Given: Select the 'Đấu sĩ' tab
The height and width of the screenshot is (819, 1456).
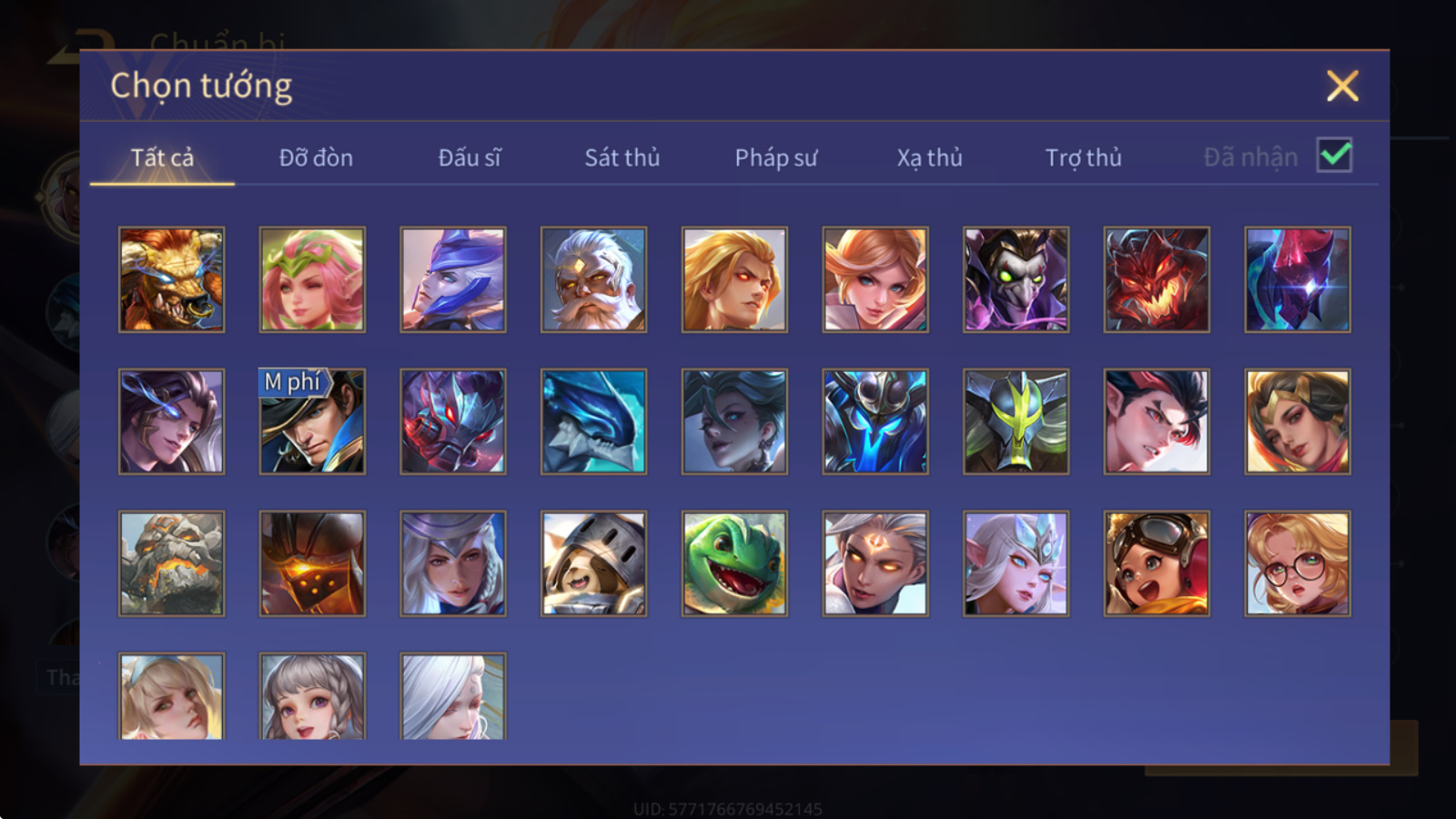Looking at the screenshot, I should click(470, 157).
